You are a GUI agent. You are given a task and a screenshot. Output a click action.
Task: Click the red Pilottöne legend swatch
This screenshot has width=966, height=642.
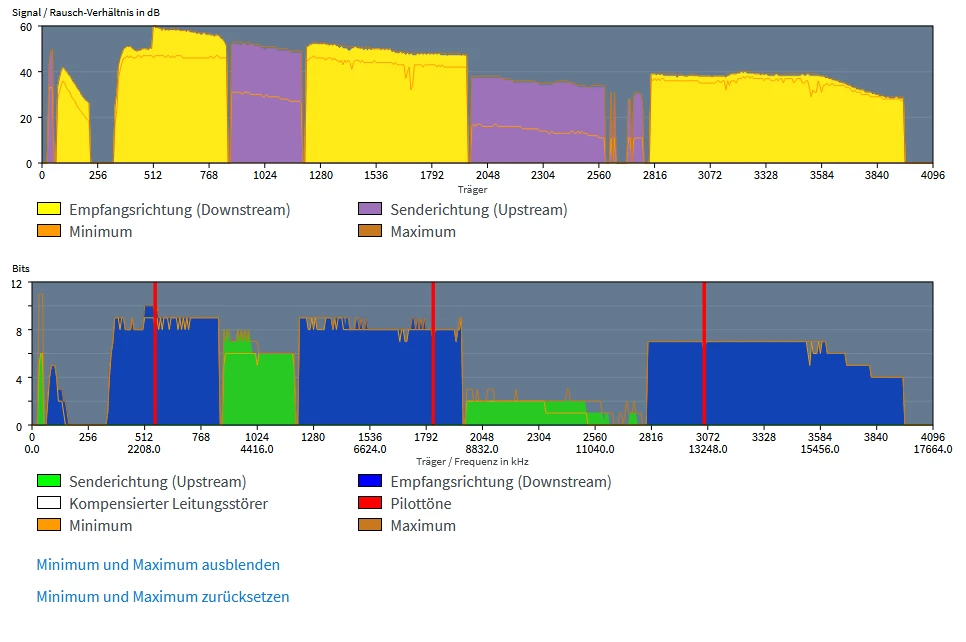(x=370, y=503)
